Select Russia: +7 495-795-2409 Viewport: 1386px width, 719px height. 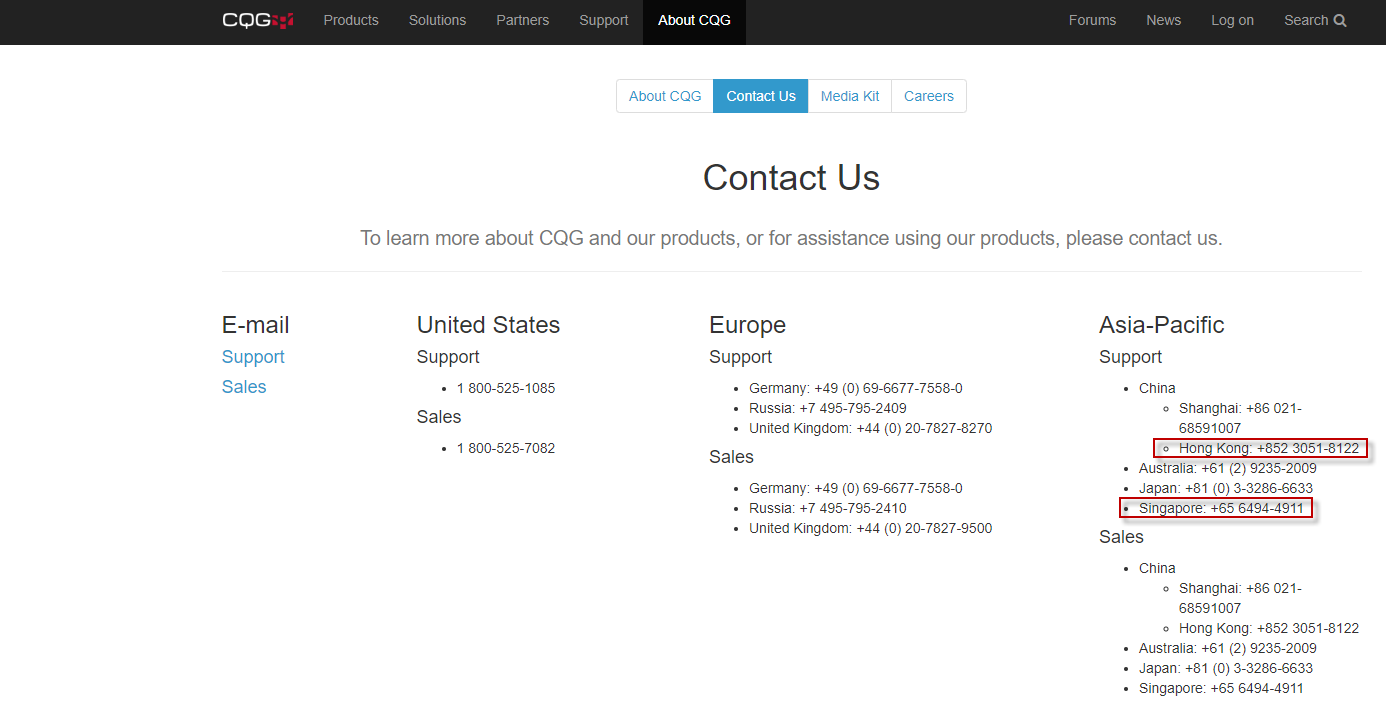(x=828, y=408)
